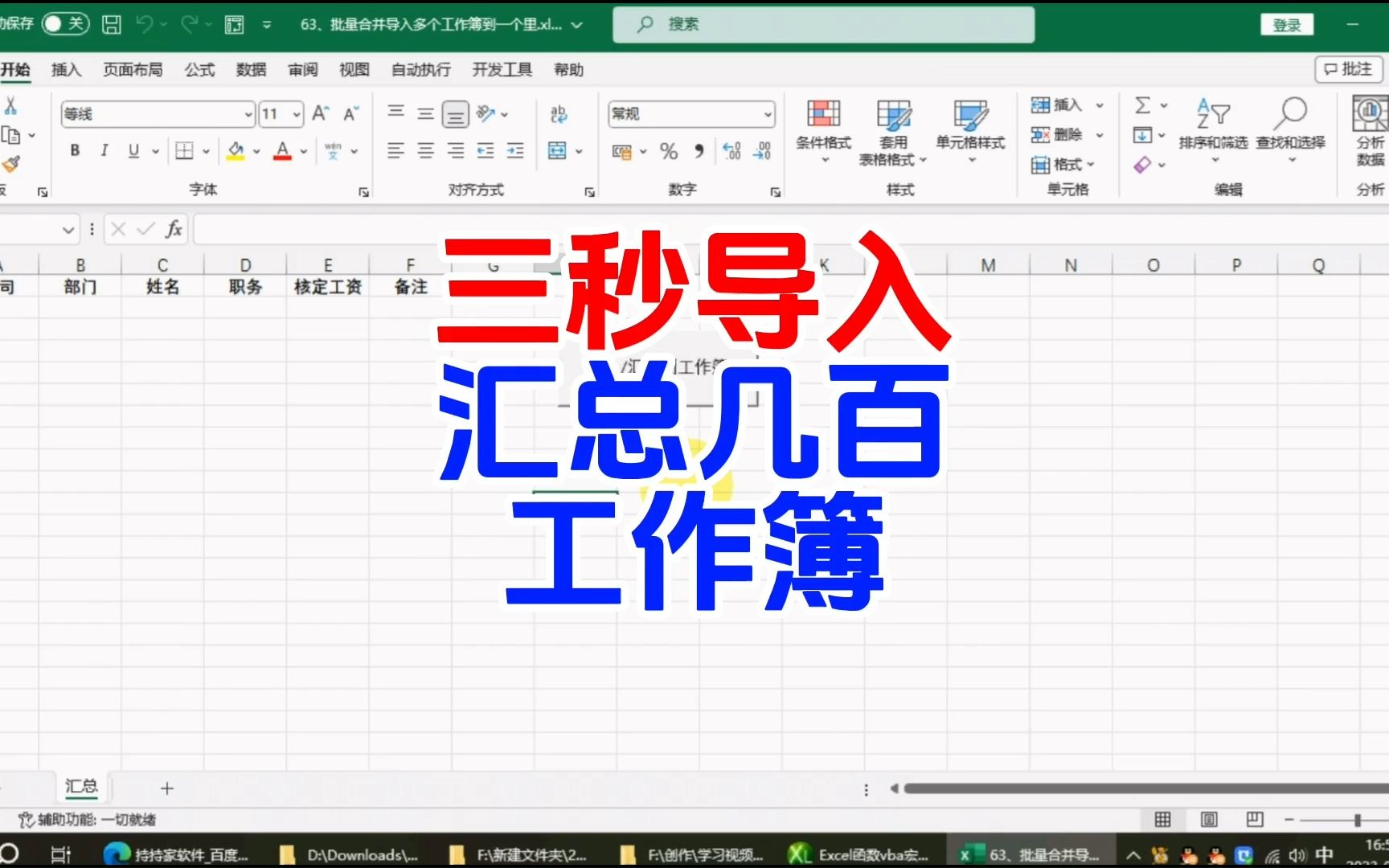Open the 插入 ribbon tab

66,70
